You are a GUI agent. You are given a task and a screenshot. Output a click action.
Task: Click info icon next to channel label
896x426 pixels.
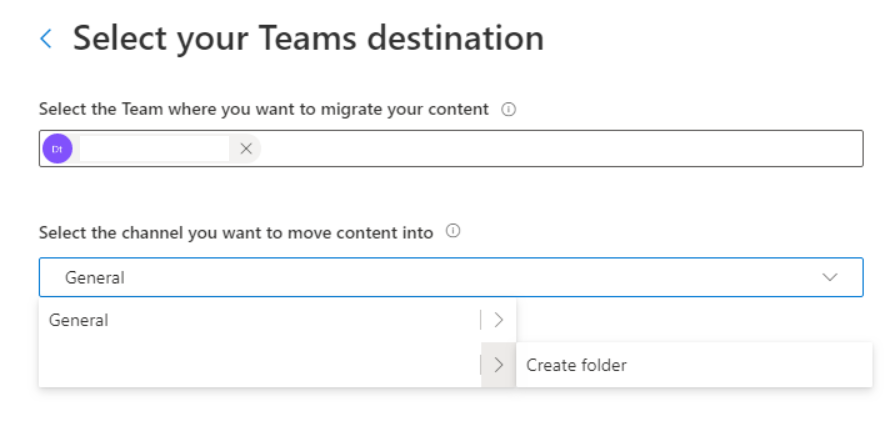point(452,232)
